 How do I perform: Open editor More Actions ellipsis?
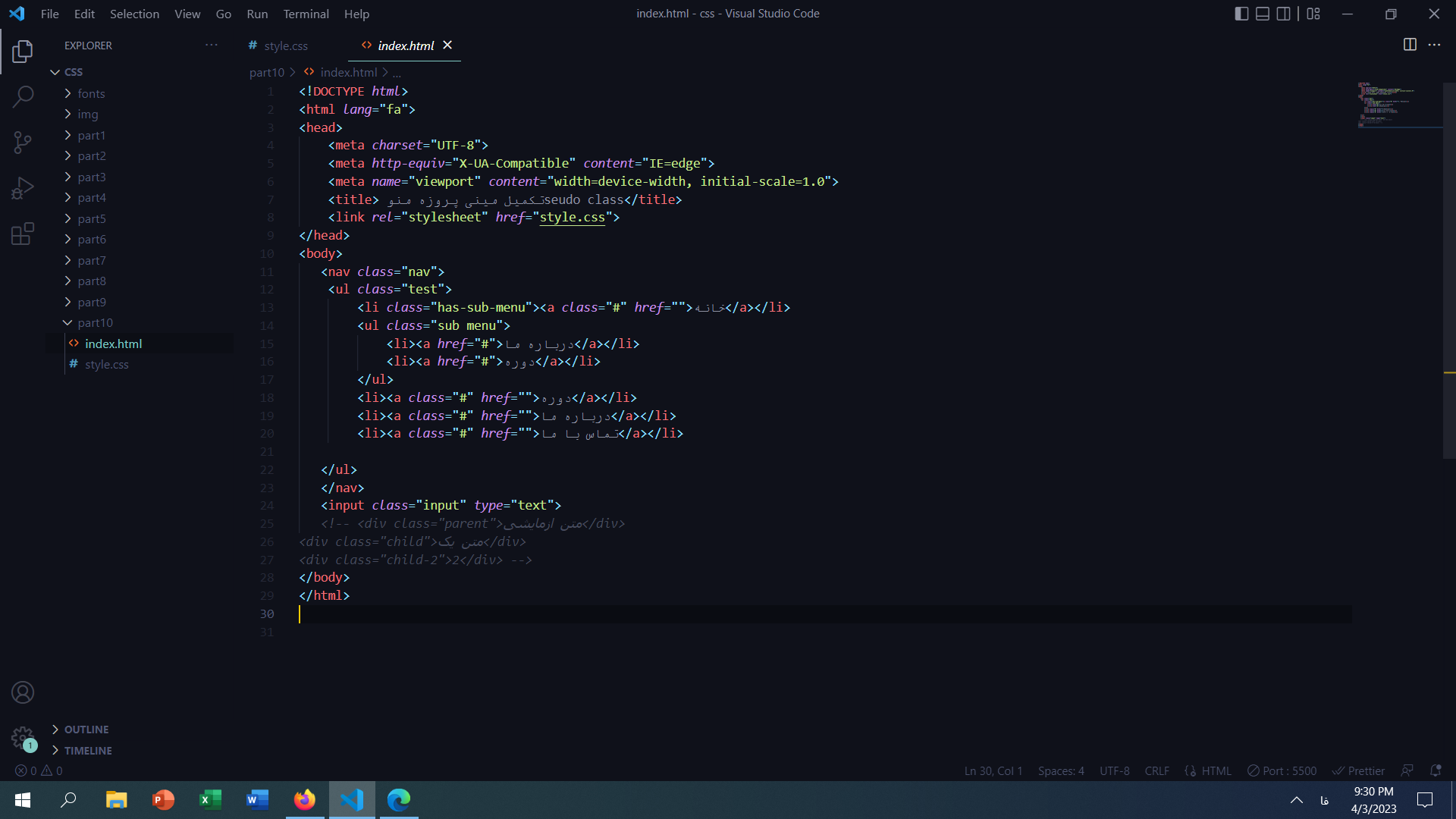pyautogui.click(x=1434, y=45)
